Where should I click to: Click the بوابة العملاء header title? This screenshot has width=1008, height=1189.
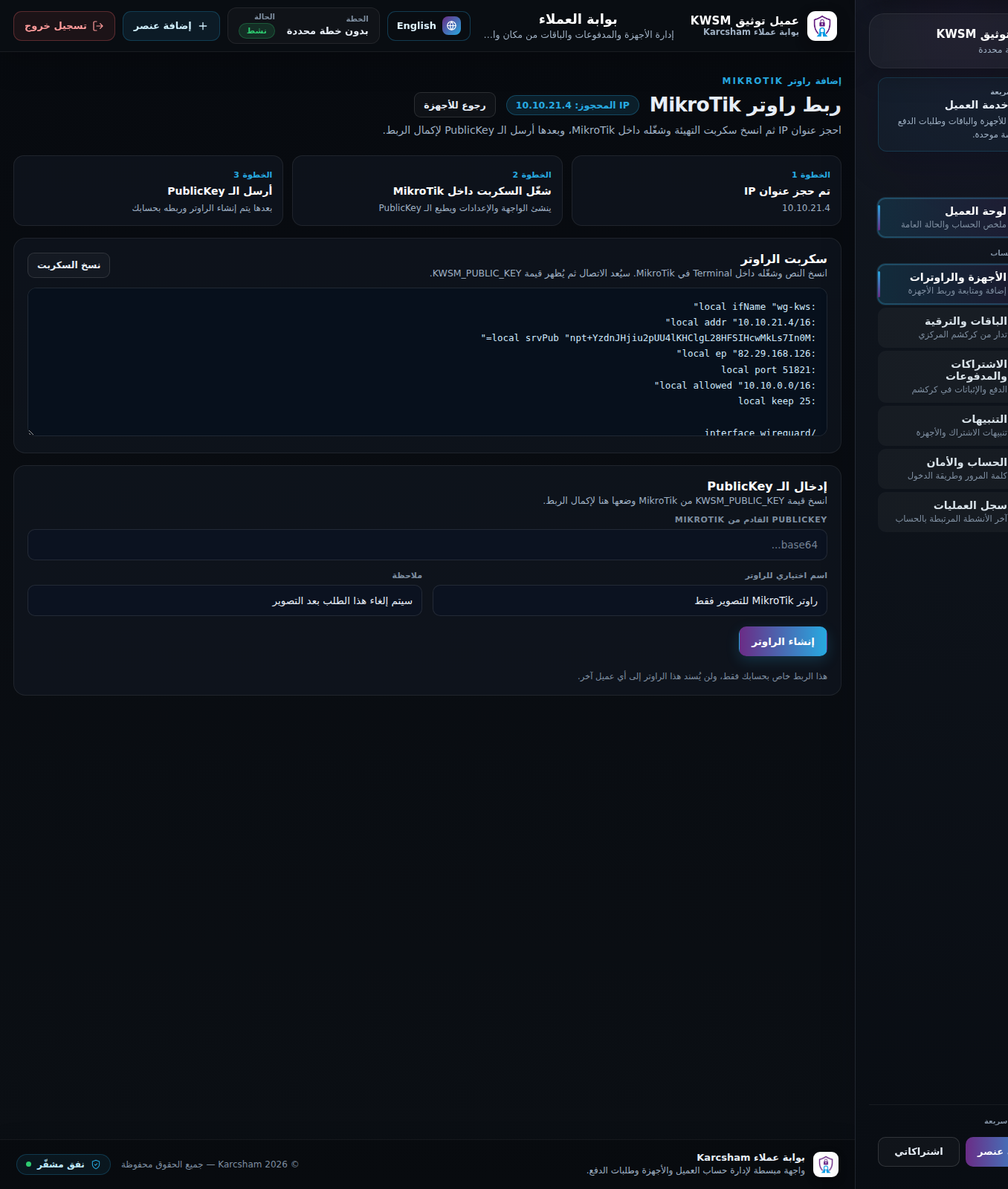(578, 19)
